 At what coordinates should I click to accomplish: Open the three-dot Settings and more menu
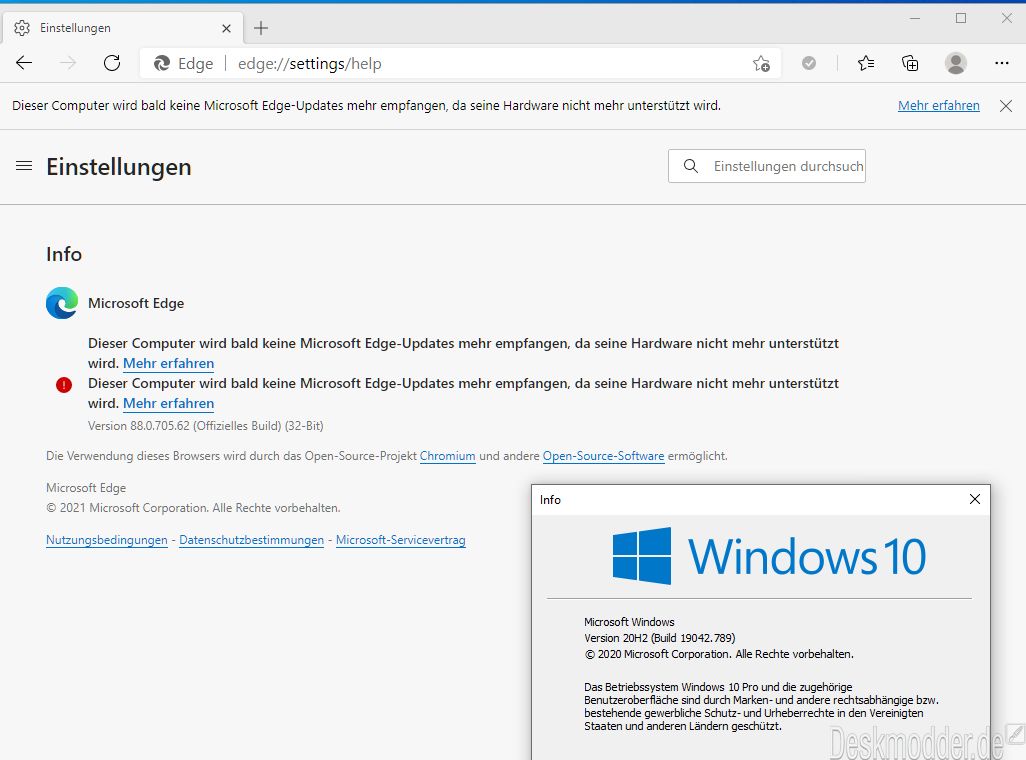click(1002, 63)
